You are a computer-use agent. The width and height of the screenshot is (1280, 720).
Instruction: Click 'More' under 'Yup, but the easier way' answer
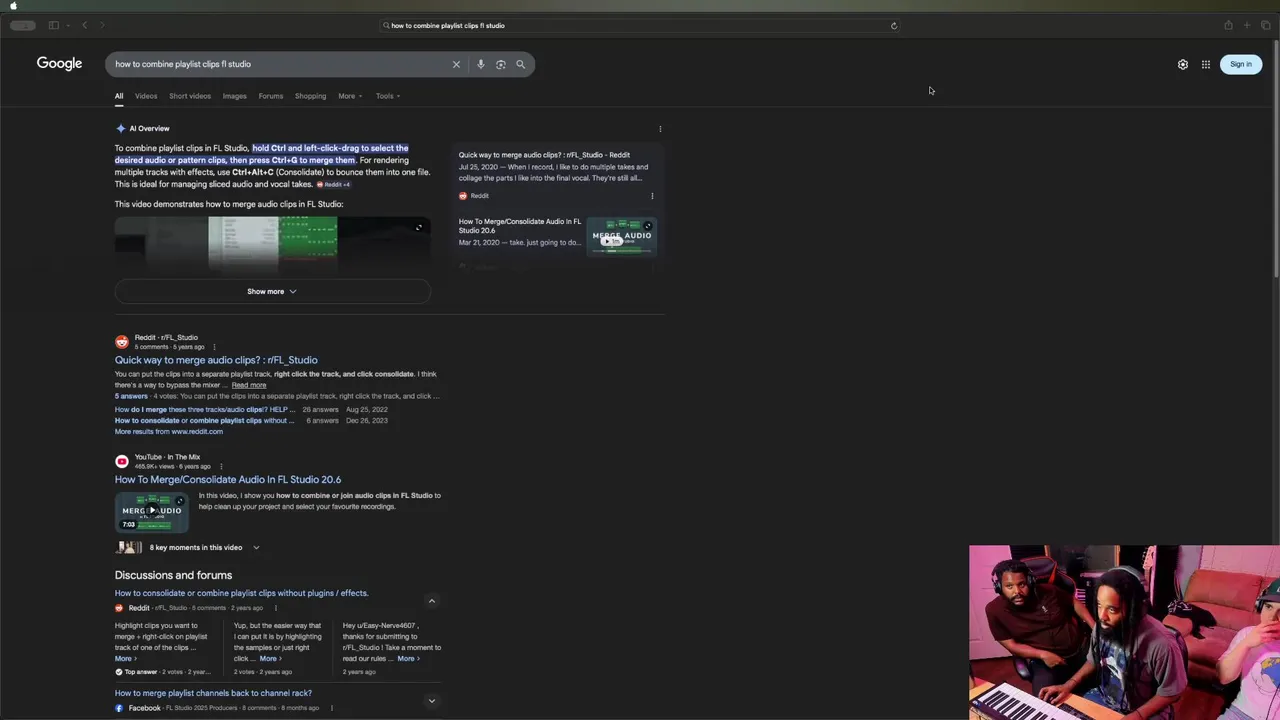pyautogui.click(x=270, y=659)
